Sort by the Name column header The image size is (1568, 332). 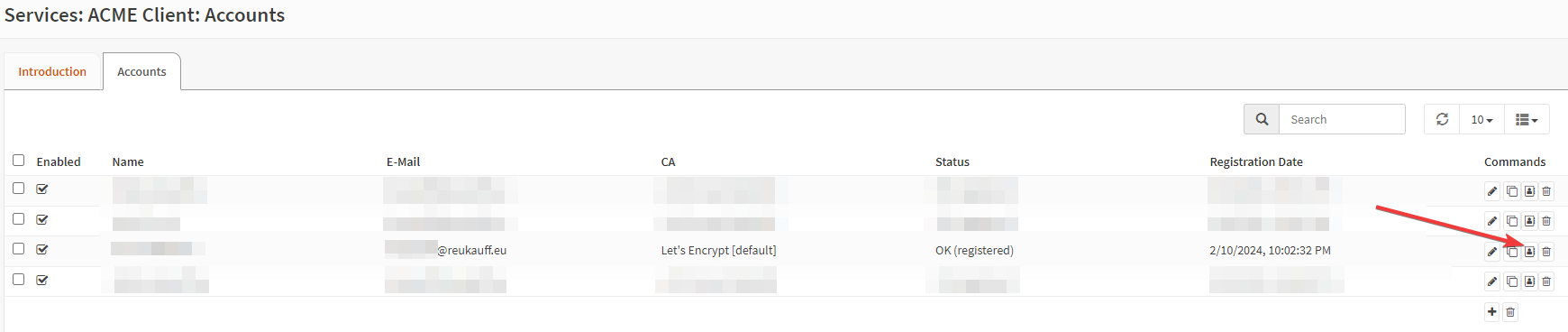(128, 161)
